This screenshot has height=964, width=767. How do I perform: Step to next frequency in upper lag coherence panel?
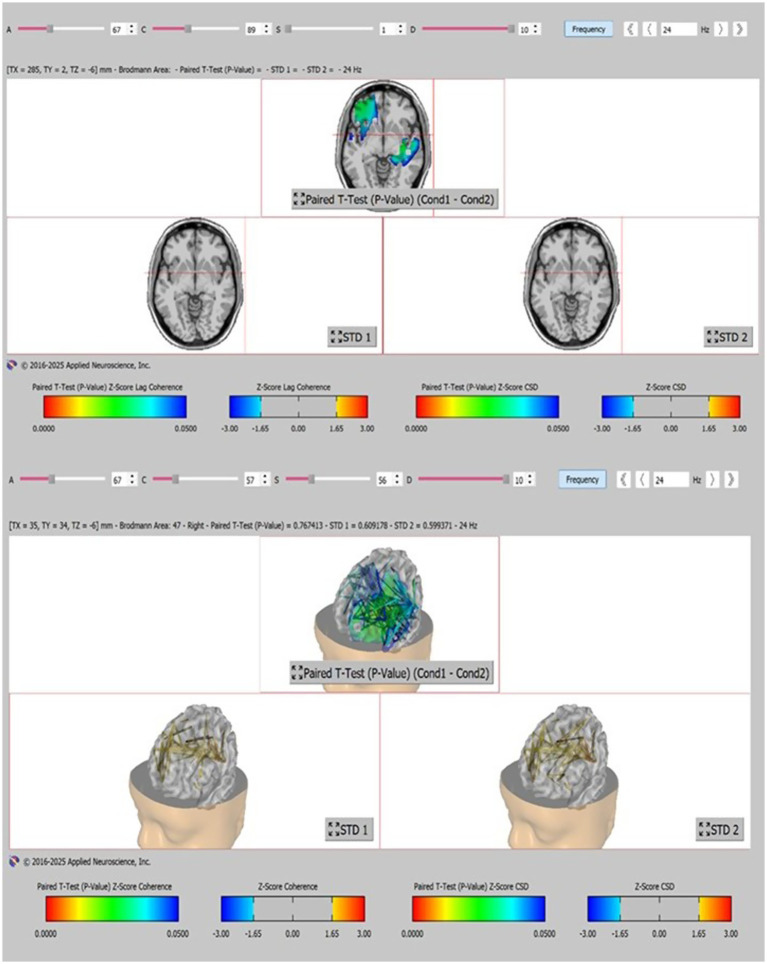pyautogui.click(x=722, y=29)
